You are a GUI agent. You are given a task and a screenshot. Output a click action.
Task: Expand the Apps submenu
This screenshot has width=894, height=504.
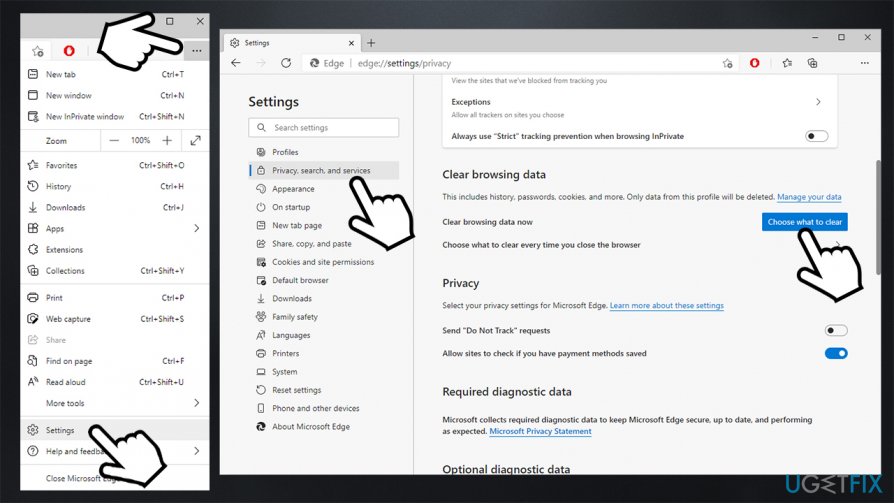(x=115, y=229)
